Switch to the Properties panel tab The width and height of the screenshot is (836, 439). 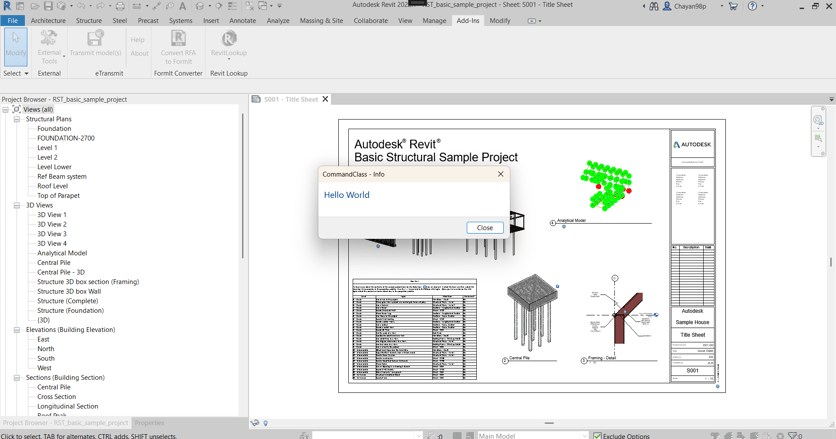(x=149, y=422)
